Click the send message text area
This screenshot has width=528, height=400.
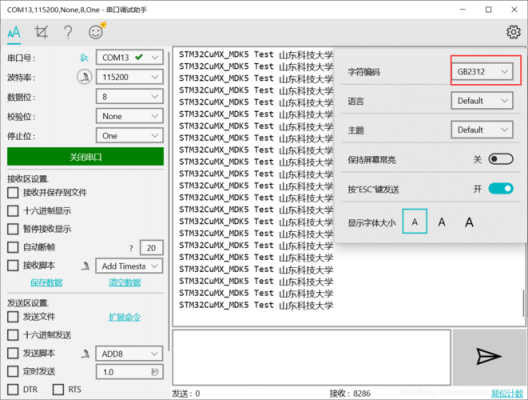tap(311, 357)
